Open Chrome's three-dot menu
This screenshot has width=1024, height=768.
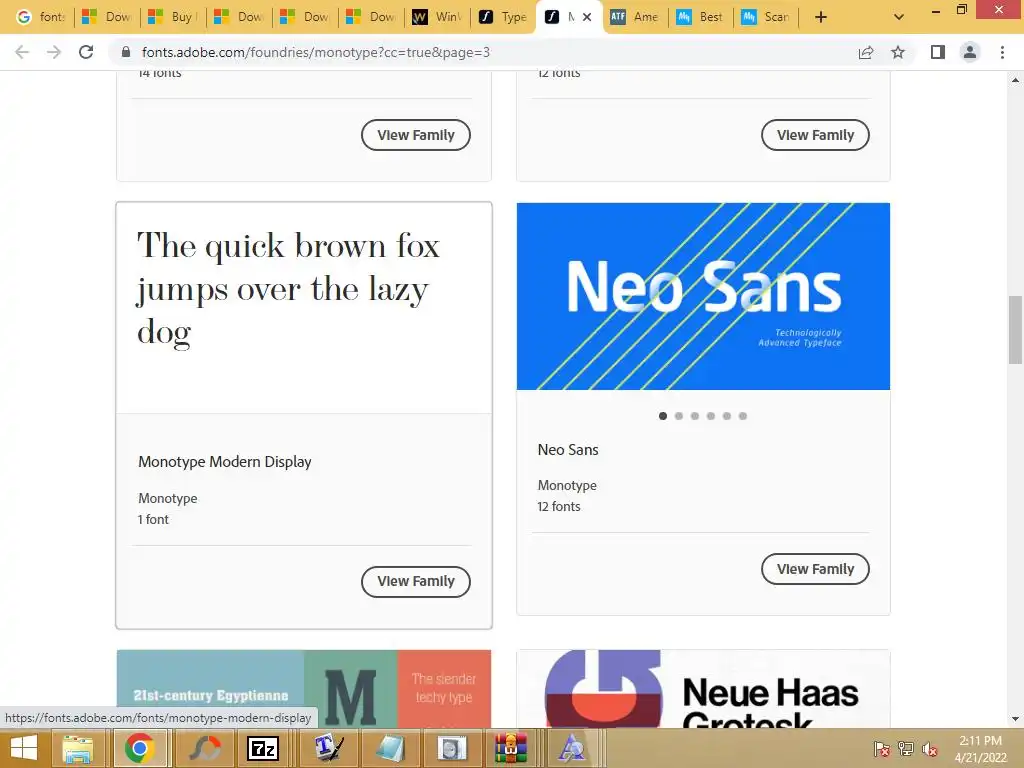[1002, 52]
